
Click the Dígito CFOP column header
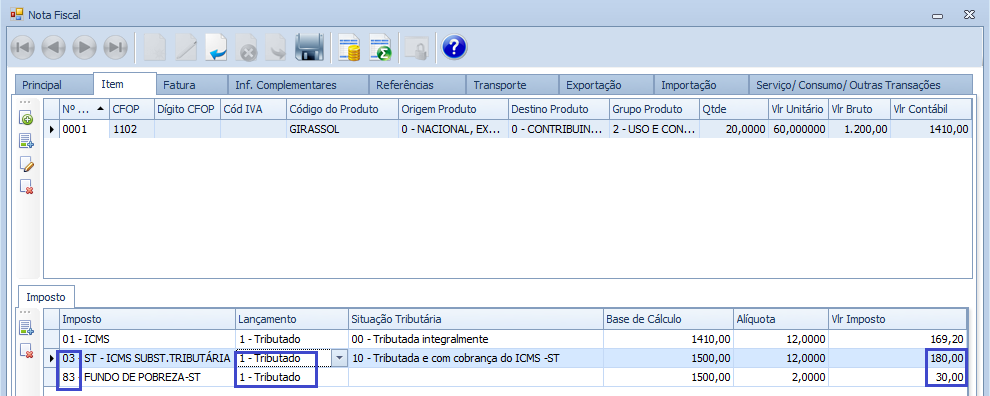(x=187, y=109)
